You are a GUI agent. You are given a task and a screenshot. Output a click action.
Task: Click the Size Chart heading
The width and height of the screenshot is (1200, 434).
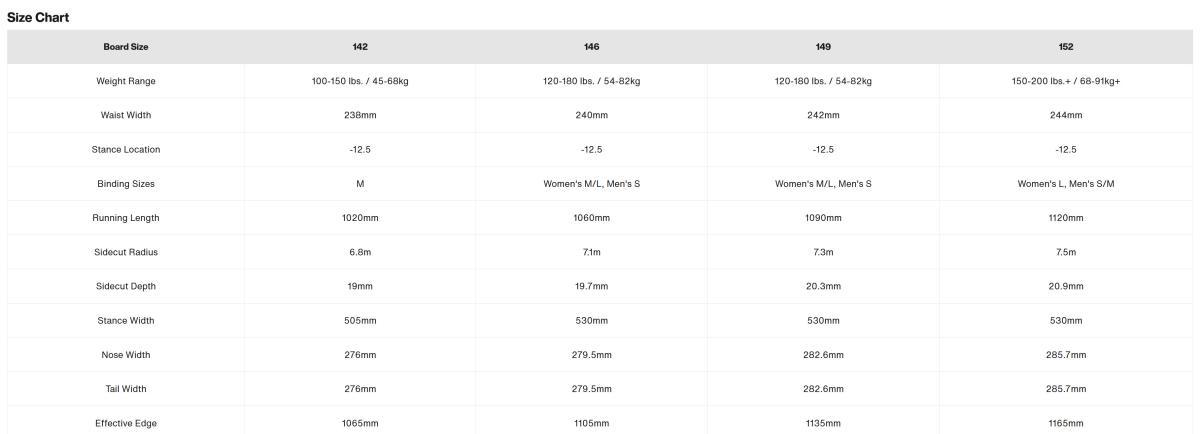click(x=38, y=18)
